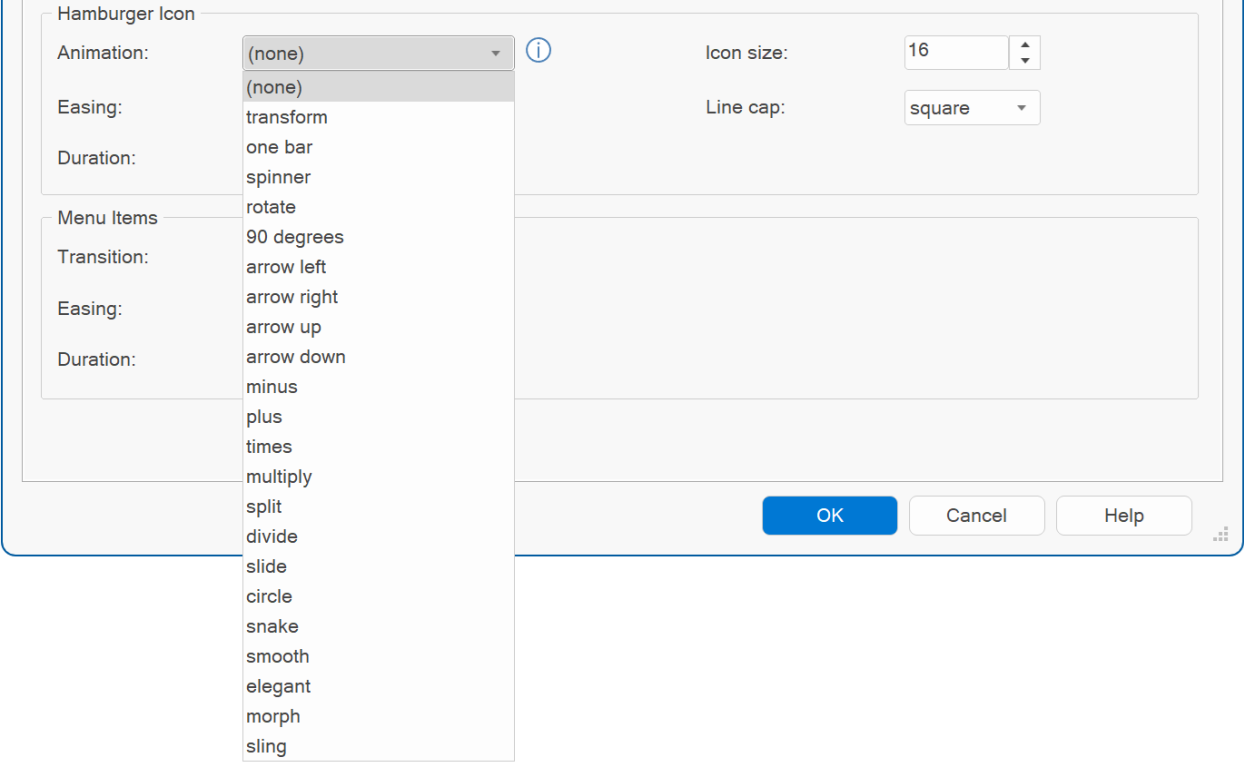Click the info icon next to Animation
Image resolution: width=1245 pixels, height=777 pixels.
click(x=540, y=52)
